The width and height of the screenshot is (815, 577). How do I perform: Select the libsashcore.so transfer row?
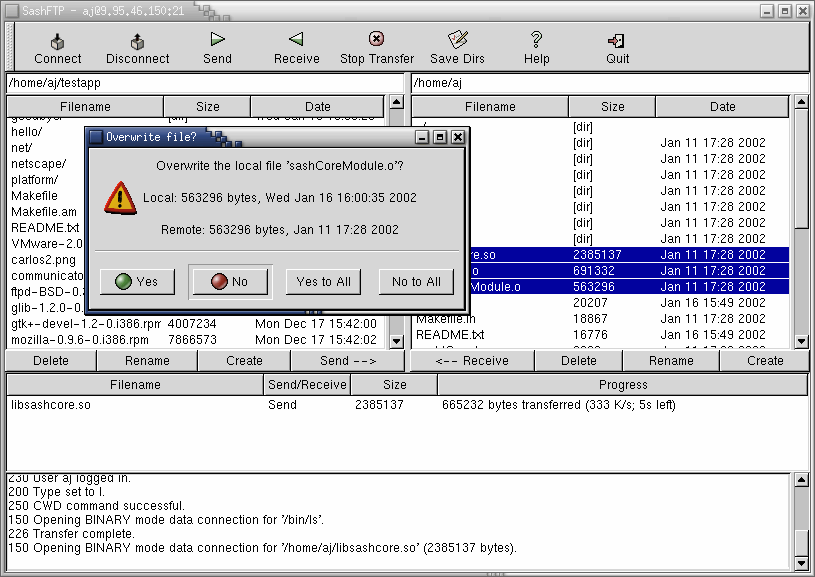pos(407,405)
